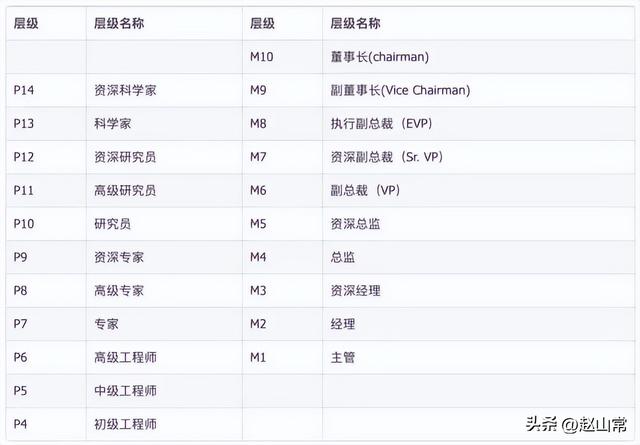The height and width of the screenshot is (445, 640).
Task: Select the P4 level cell
Action: pos(46,424)
